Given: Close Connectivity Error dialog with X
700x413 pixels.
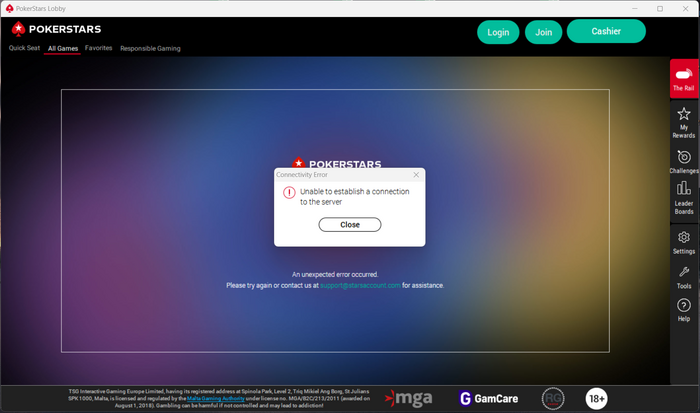Looking at the screenshot, I should coord(416,175).
